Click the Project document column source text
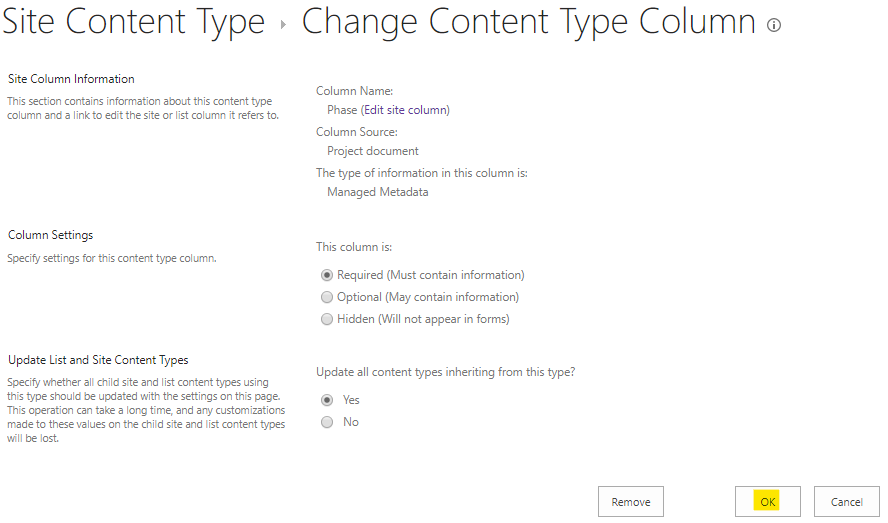 373,151
